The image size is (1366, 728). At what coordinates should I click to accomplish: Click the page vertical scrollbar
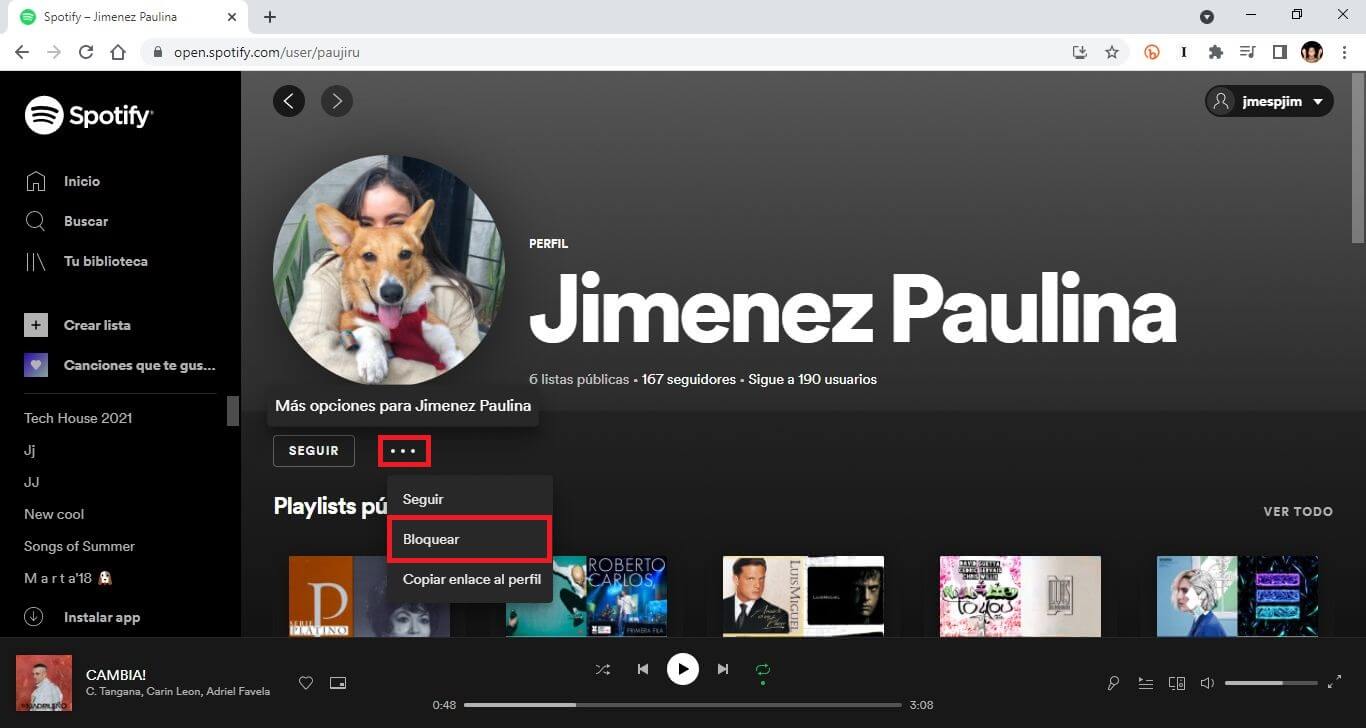tap(1358, 157)
